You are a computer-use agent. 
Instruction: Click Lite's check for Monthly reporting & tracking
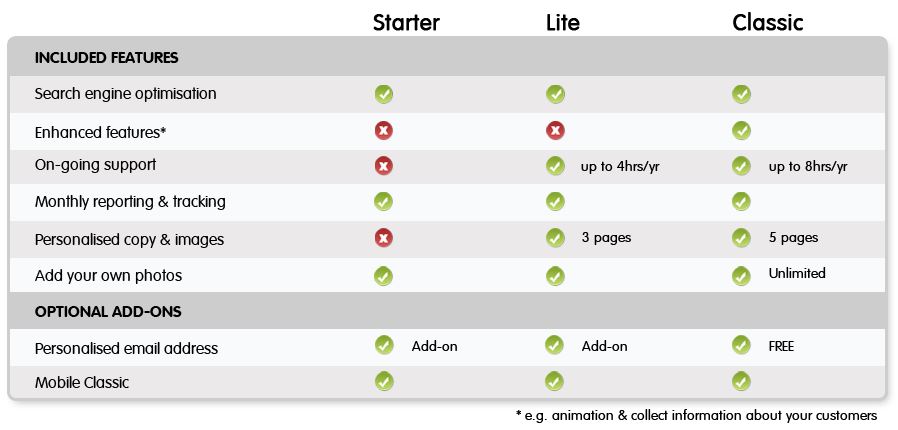tap(555, 202)
